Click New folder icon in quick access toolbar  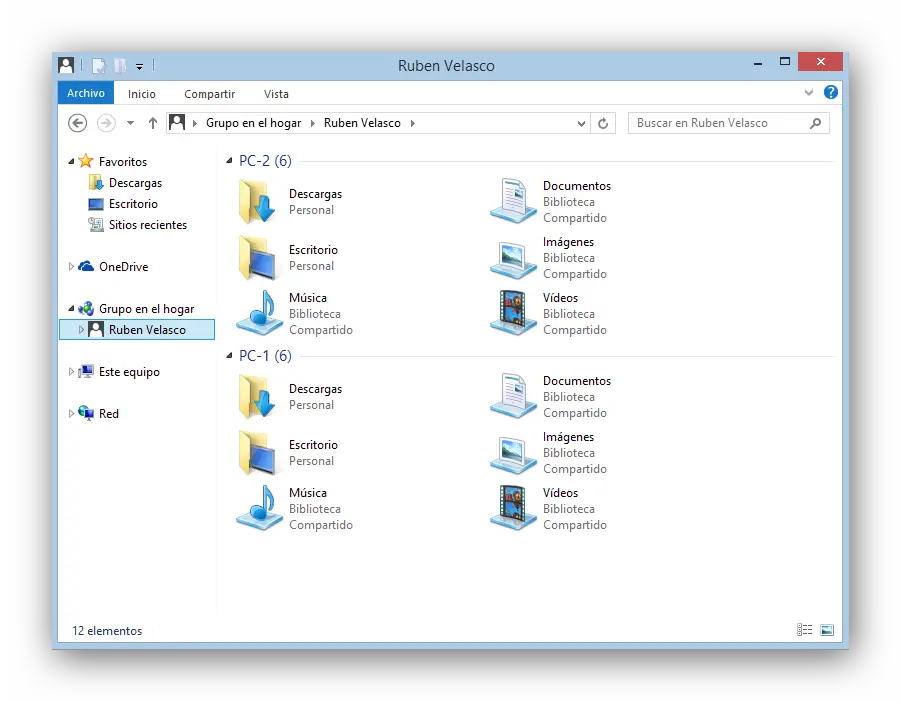point(120,65)
